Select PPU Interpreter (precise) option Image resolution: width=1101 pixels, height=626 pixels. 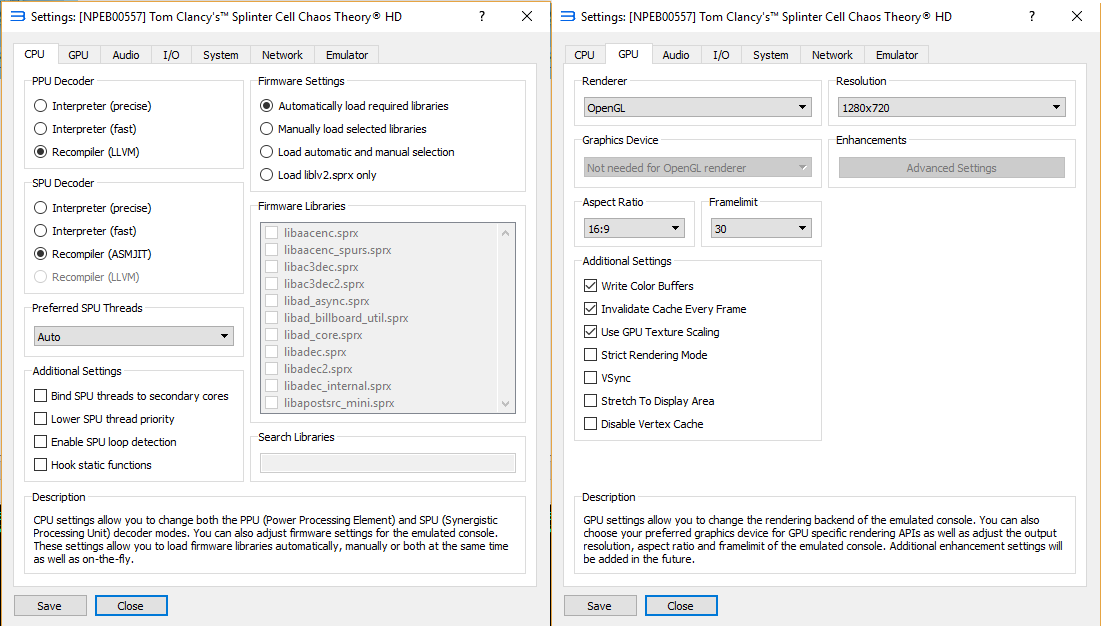point(40,106)
